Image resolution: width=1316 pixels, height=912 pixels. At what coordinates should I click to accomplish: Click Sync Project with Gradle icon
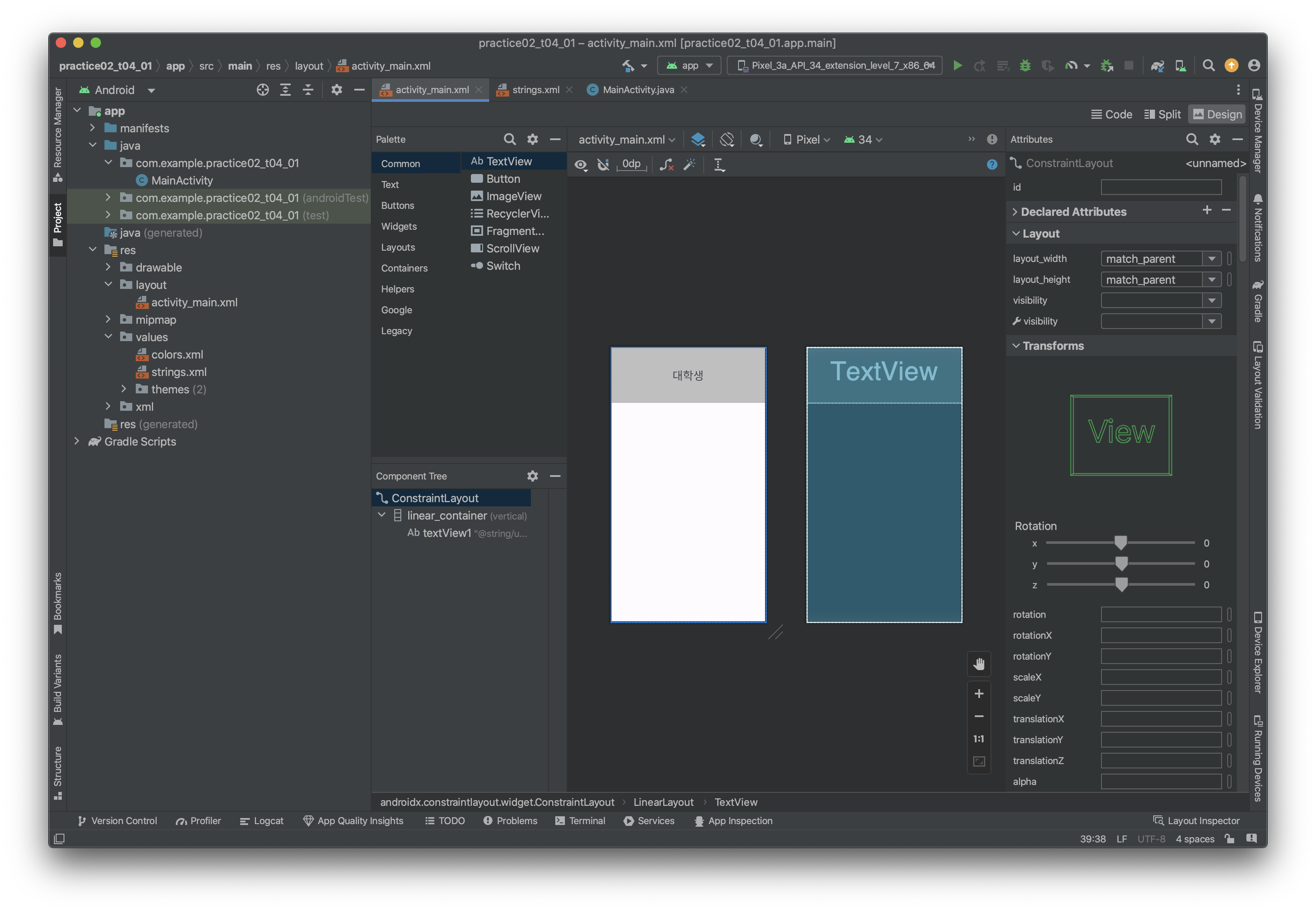1157,66
